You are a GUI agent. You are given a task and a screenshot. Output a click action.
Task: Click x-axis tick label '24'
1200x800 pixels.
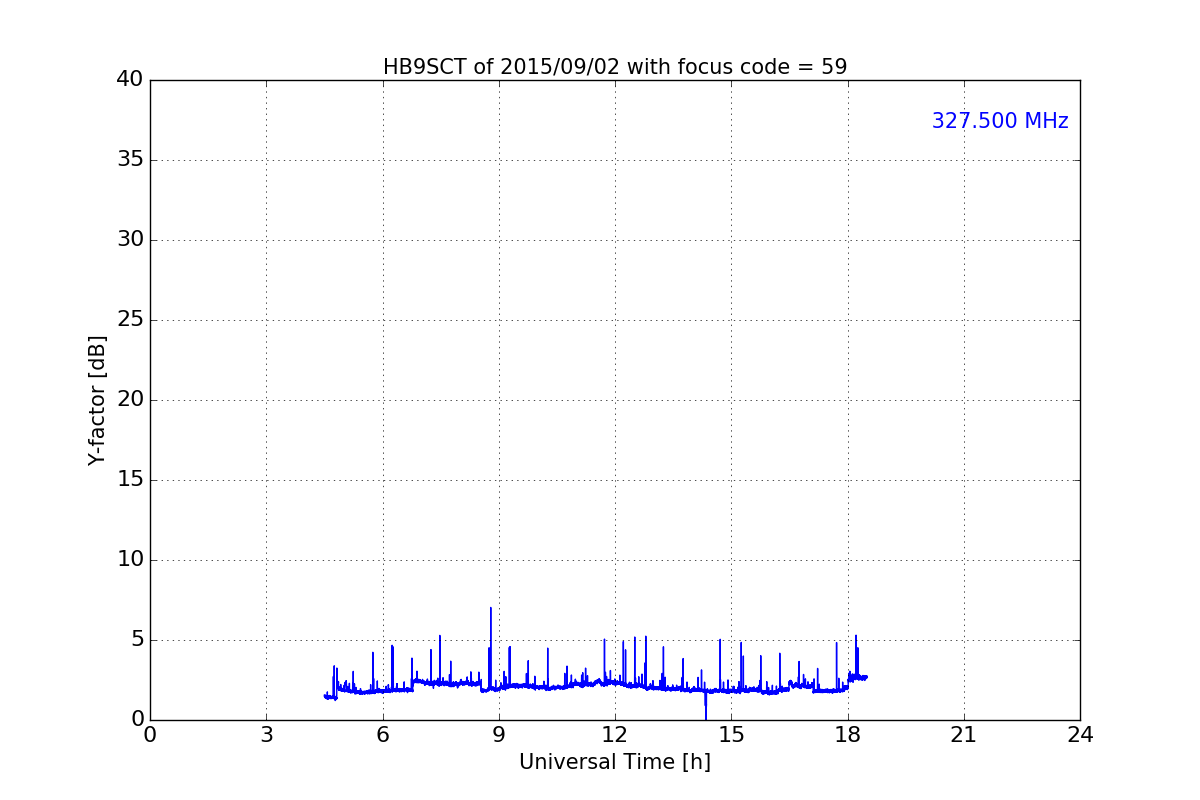click(x=1080, y=734)
